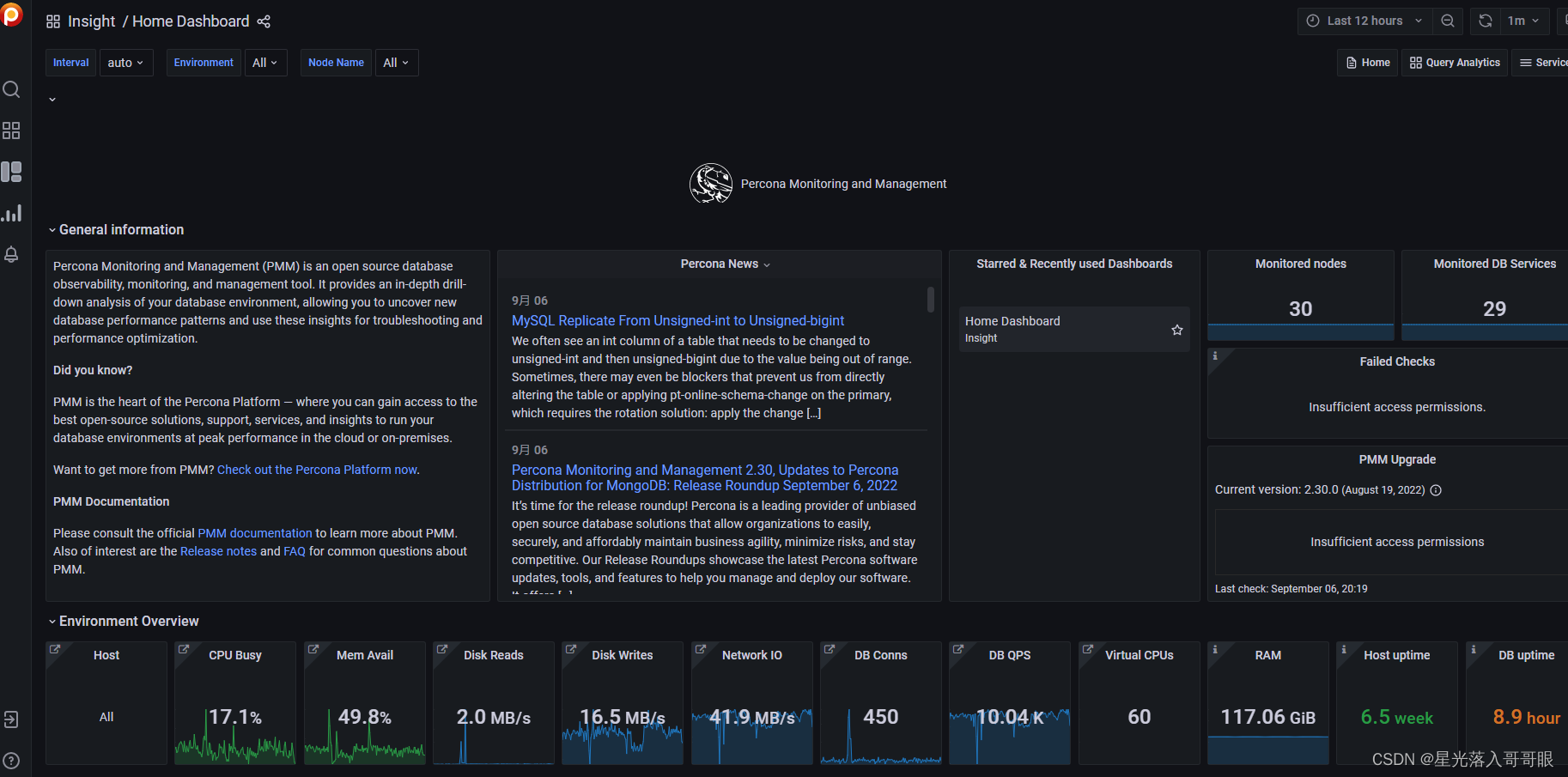Open the Last 12 hours time picker
The image size is (1568, 777).
point(1364,21)
